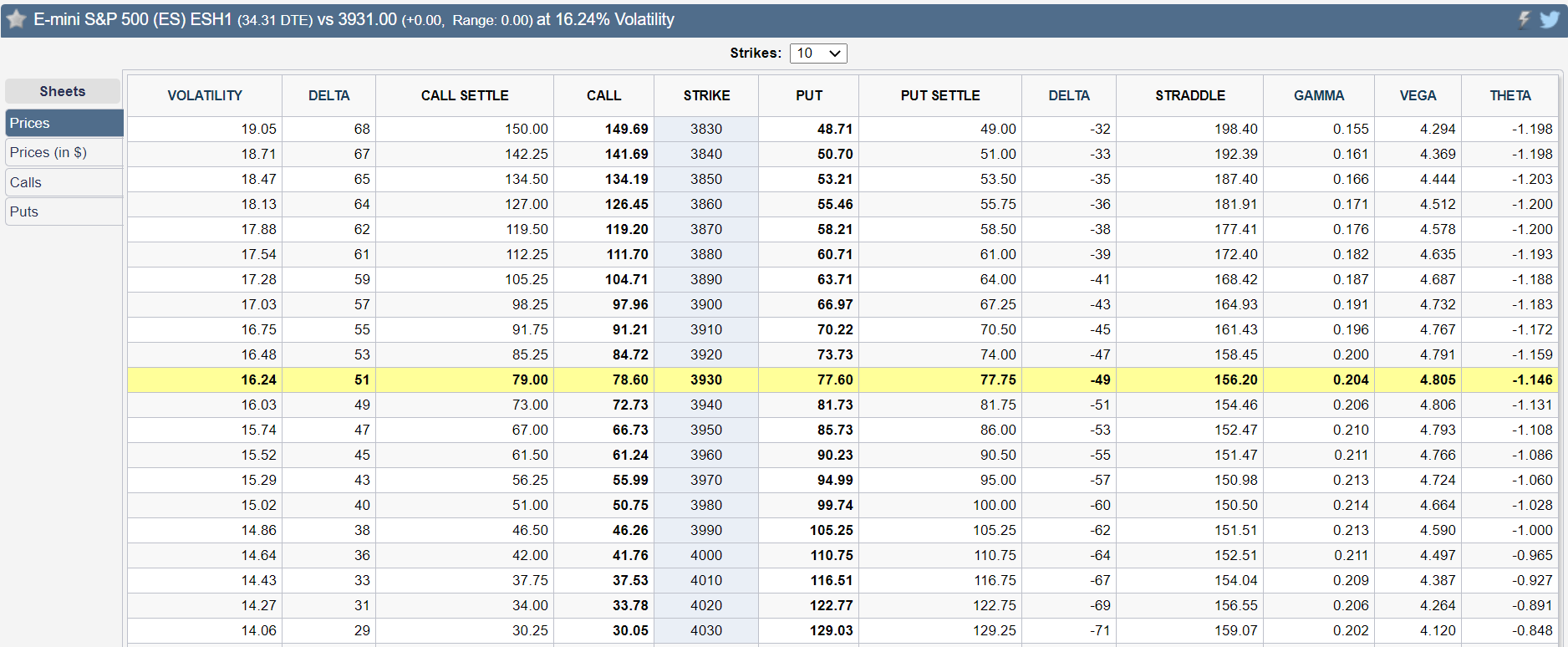Screen dimensions: 1568x647
Task: Click the STRIKE column header
Action: 706,95
